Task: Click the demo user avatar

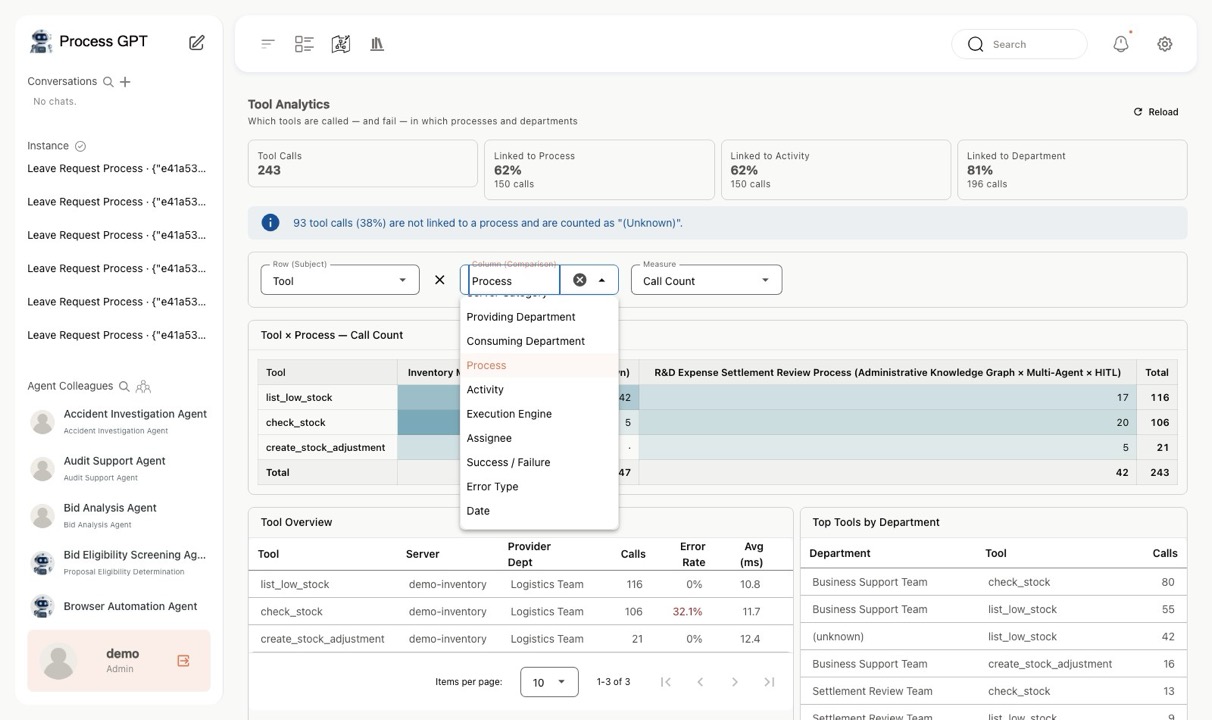Action: point(59,661)
